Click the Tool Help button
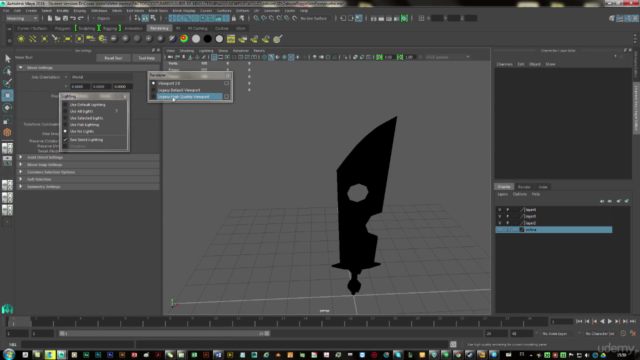The height and width of the screenshot is (360, 640). (x=146, y=58)
